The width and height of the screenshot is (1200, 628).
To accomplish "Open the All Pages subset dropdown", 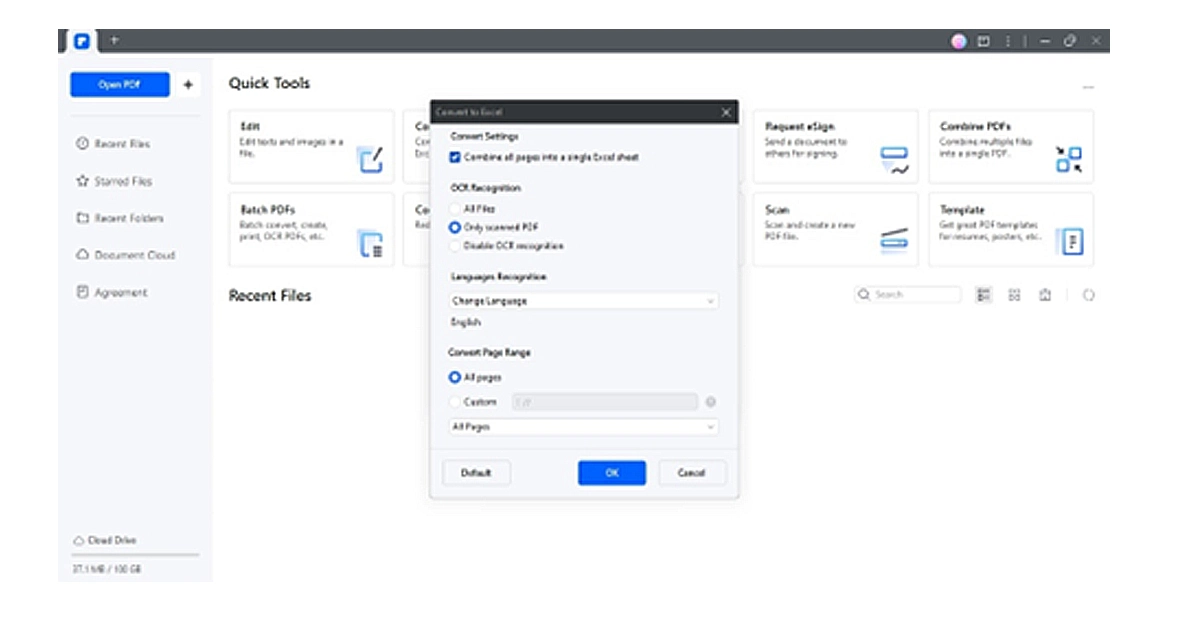I will [x=584, y=427].
